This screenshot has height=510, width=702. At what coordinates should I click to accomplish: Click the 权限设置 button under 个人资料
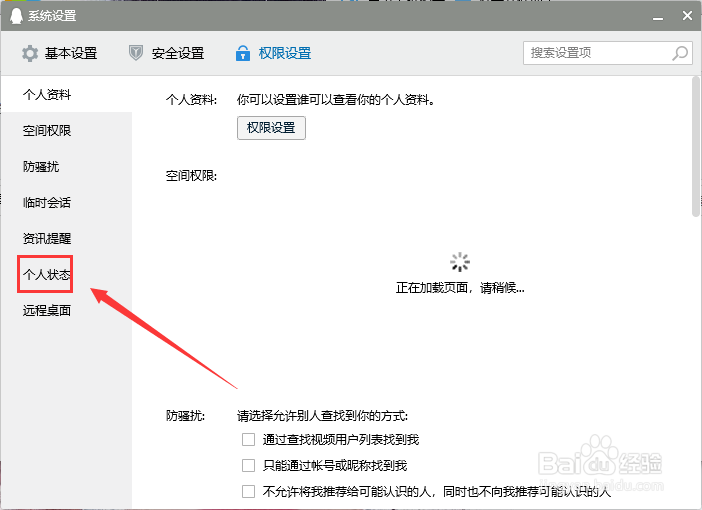coord(271,128)
